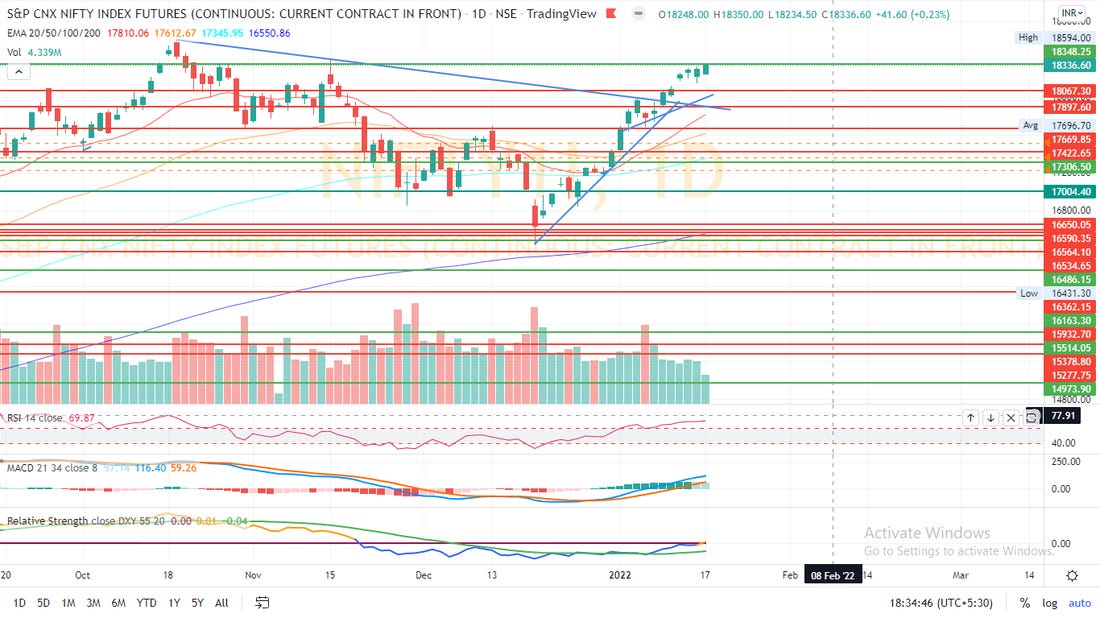1100x618 pixels.
Task: Select the RSI 14 close legend
Action: (34, 418)
